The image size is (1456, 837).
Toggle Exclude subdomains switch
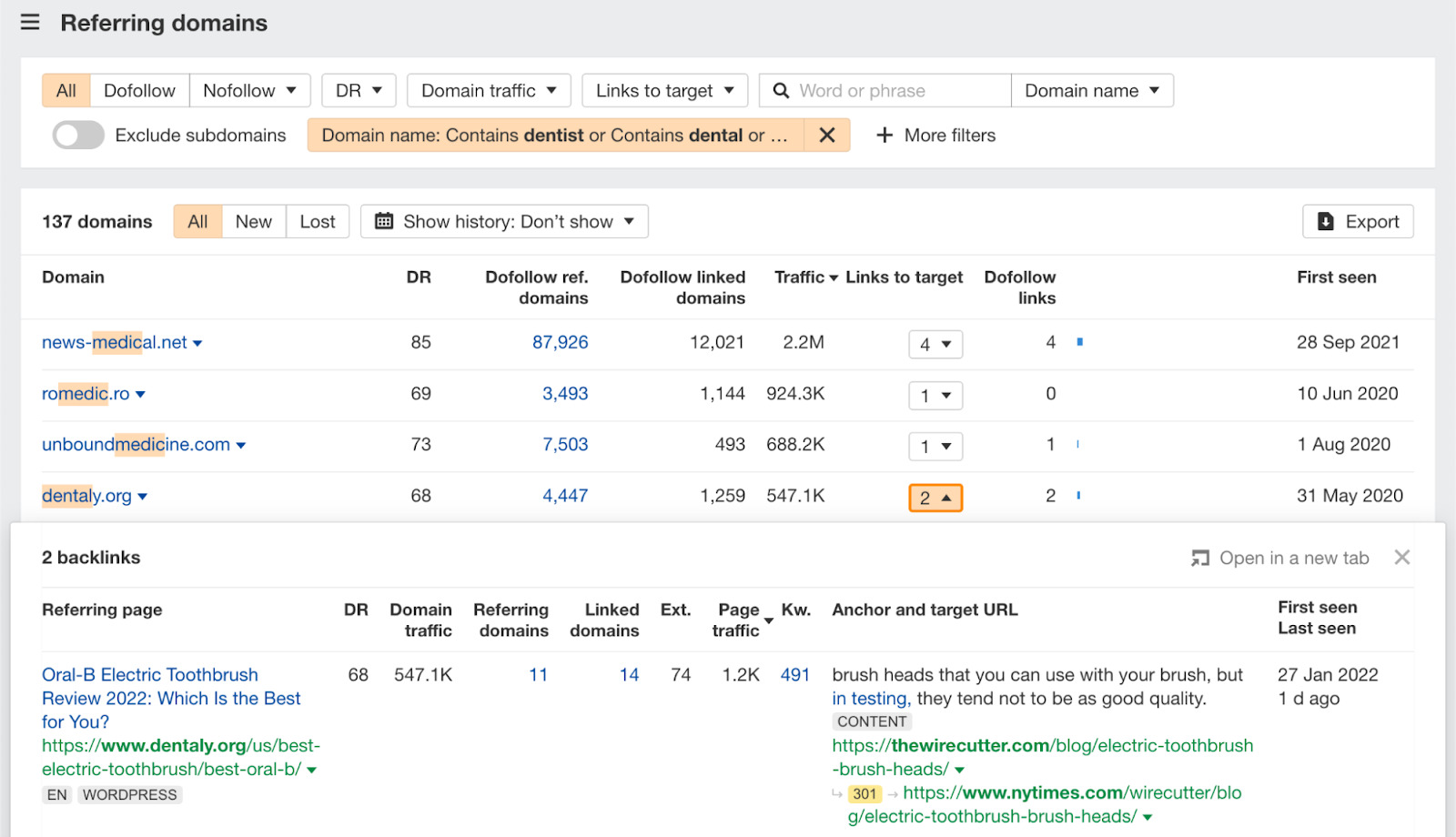pyautogui.click(x=77, y=135)
